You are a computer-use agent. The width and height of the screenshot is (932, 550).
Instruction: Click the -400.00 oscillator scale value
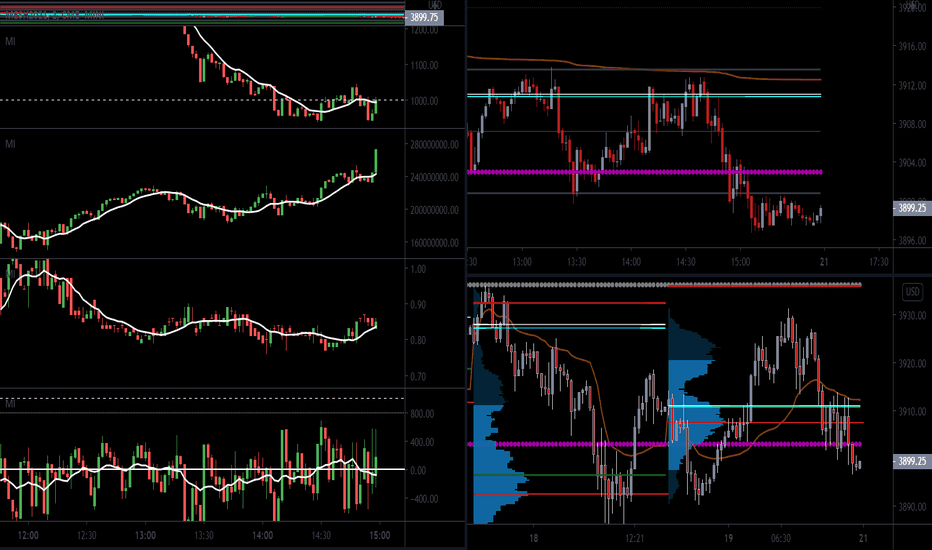421,499
